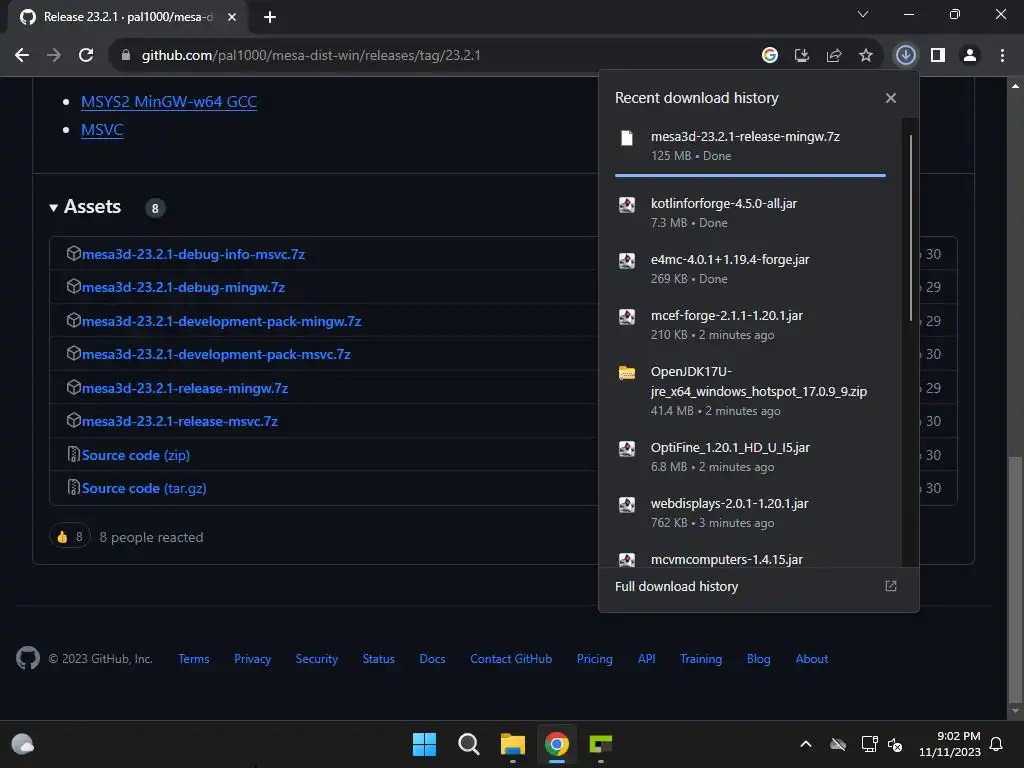This screenshot has height=768, width=1024.
Task: Close the Release 23.2.1 tab
Action: pos(232,17)
